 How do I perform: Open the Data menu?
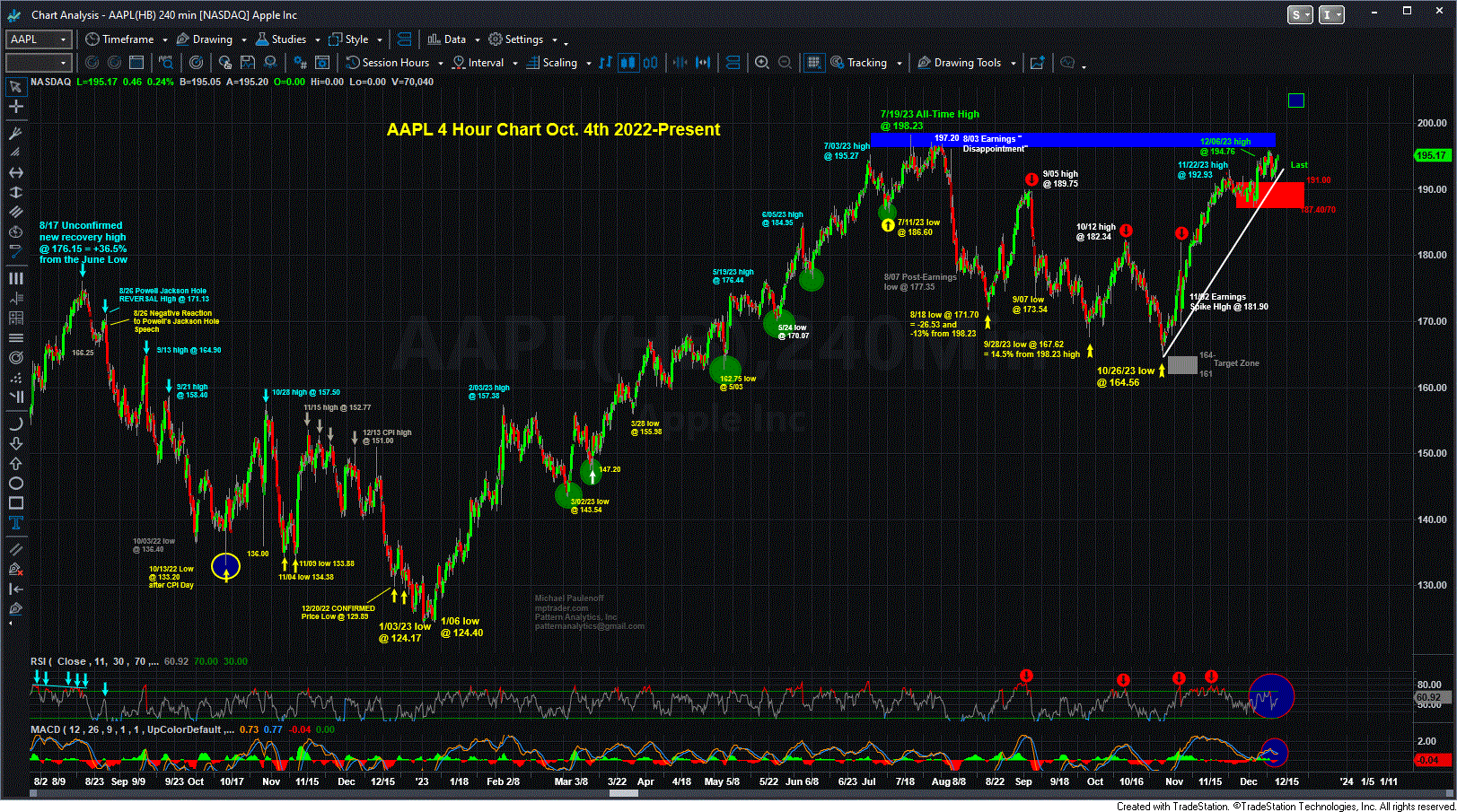coord(447,39)
